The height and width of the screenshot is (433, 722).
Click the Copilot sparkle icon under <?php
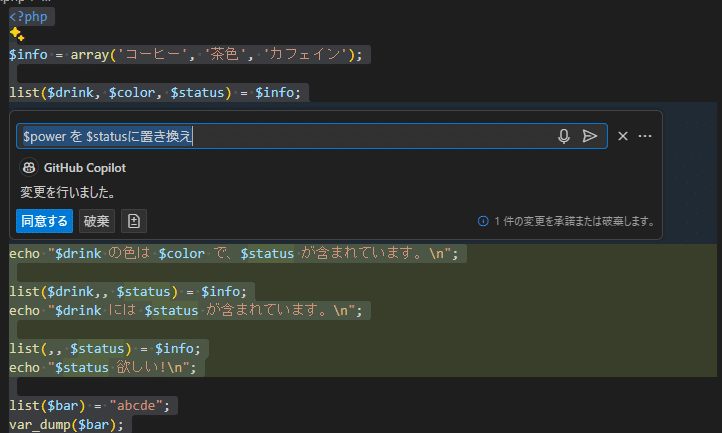(x=17, y=35)
